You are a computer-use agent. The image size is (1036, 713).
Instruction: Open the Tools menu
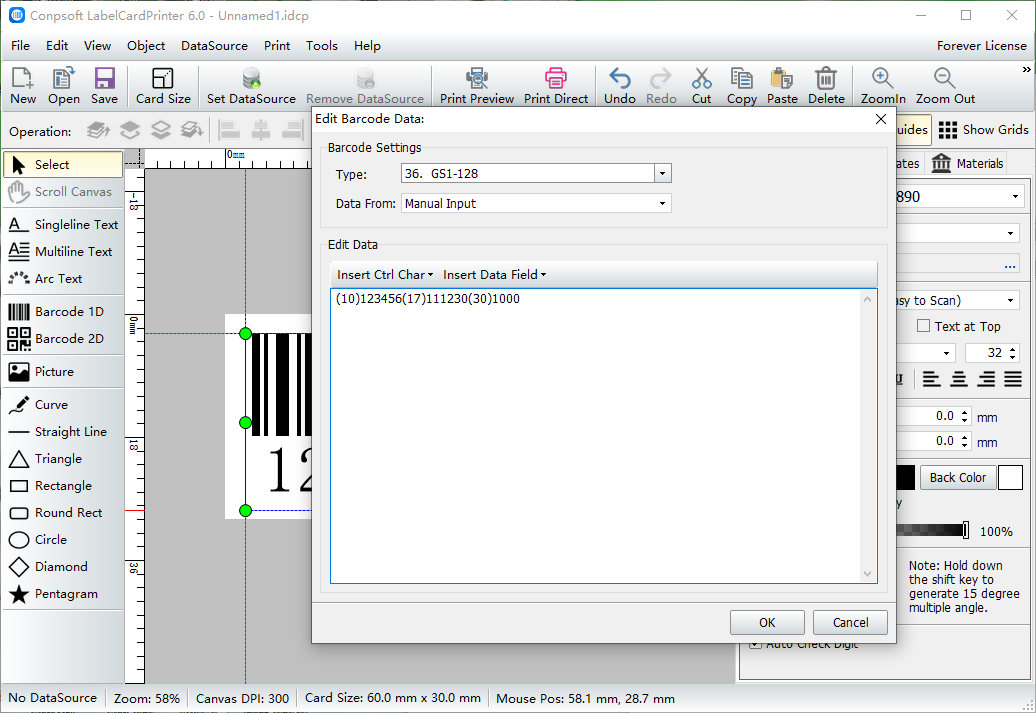322,46
